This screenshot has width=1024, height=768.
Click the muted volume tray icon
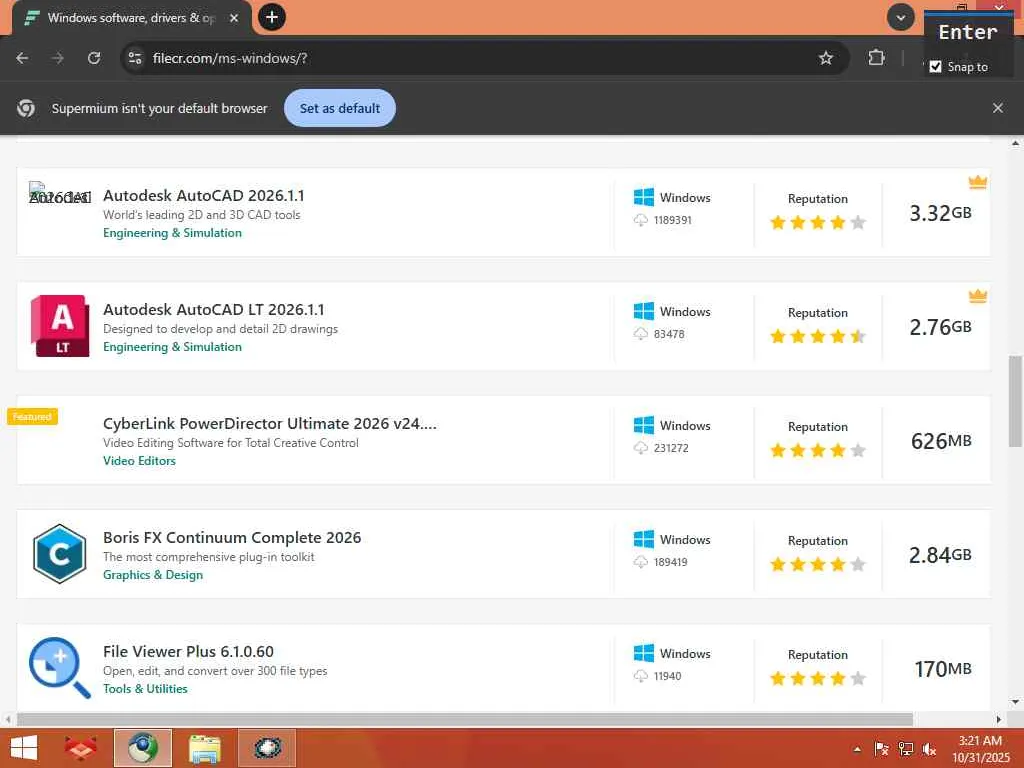929,749
